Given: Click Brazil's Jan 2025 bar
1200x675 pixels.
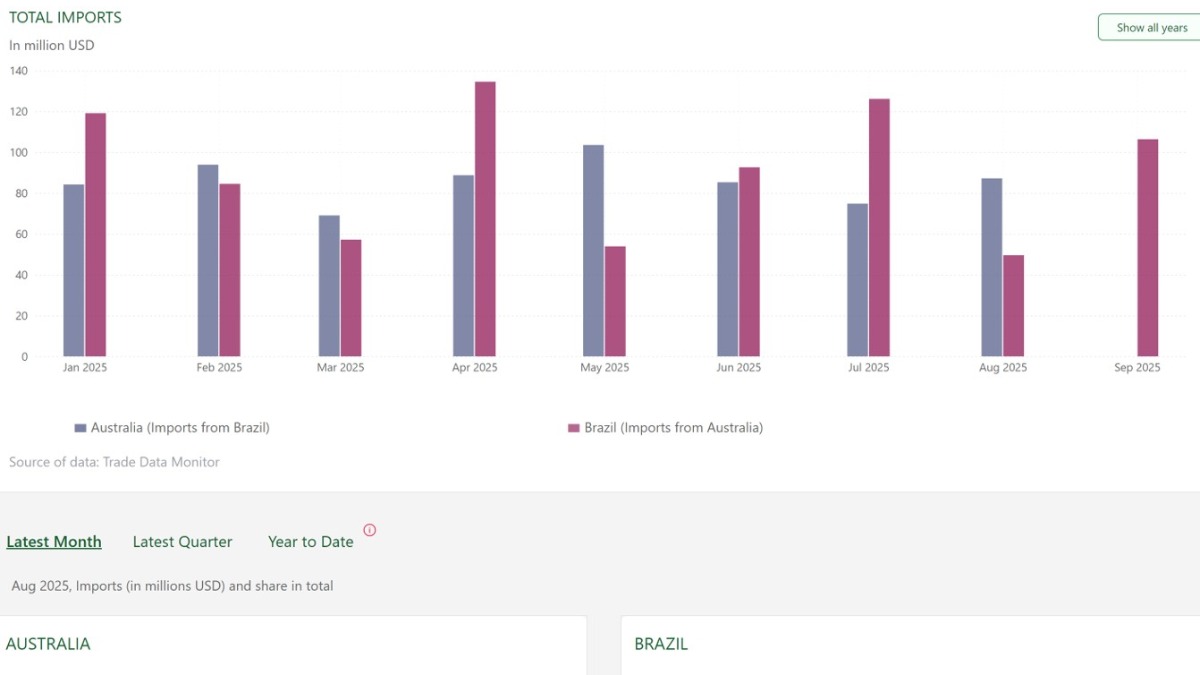Looking at the screenshot, I should tap(95, 235).
